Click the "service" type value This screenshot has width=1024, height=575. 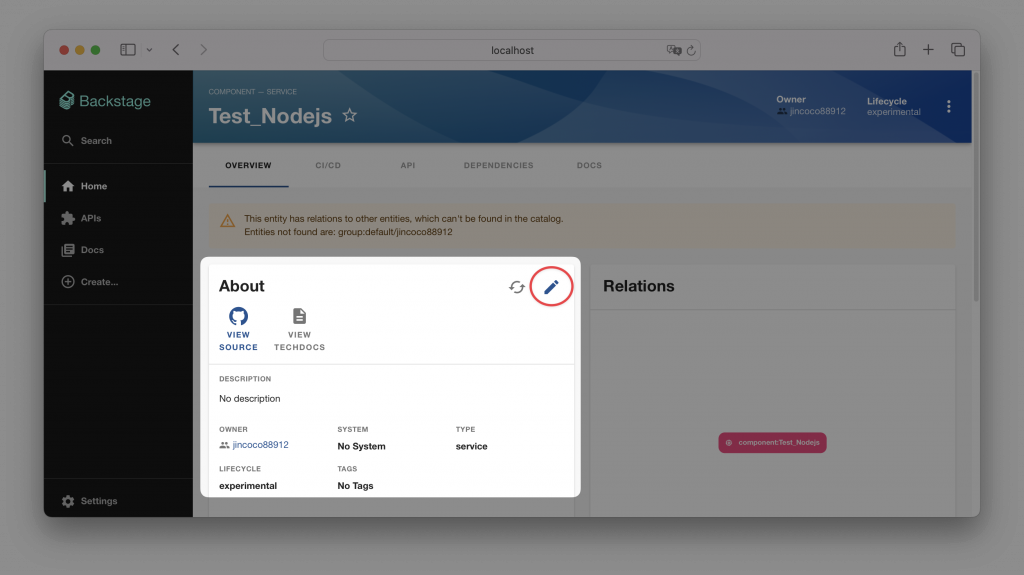(x=472, y=446)
